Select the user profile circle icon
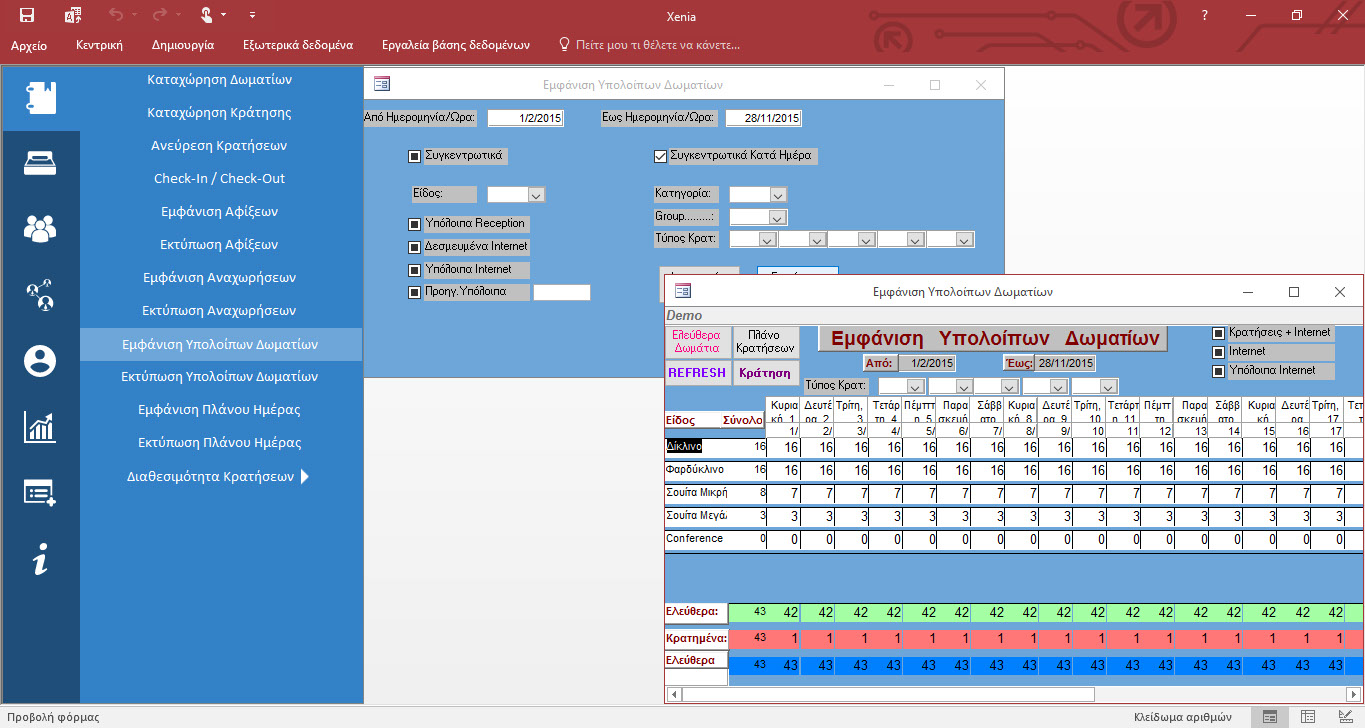 pos(40,360)
